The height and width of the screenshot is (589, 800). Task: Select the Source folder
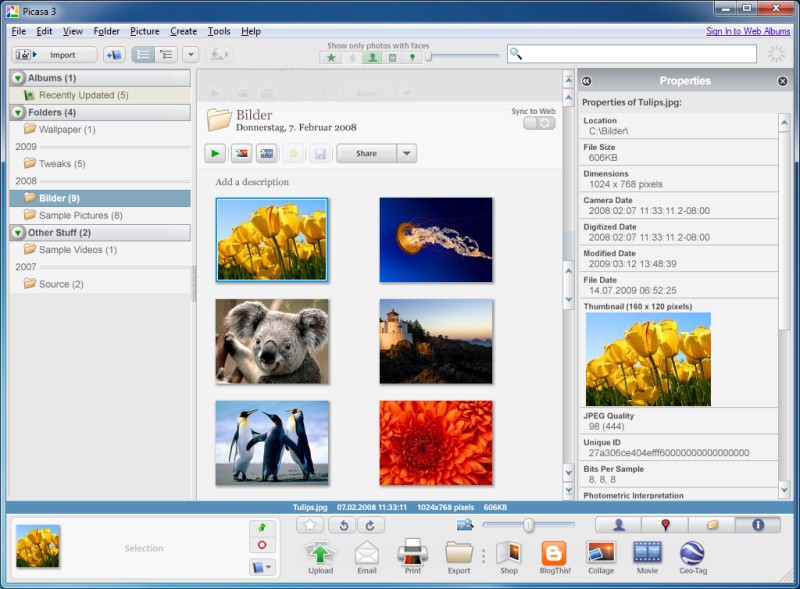click(x=100, y=284)
